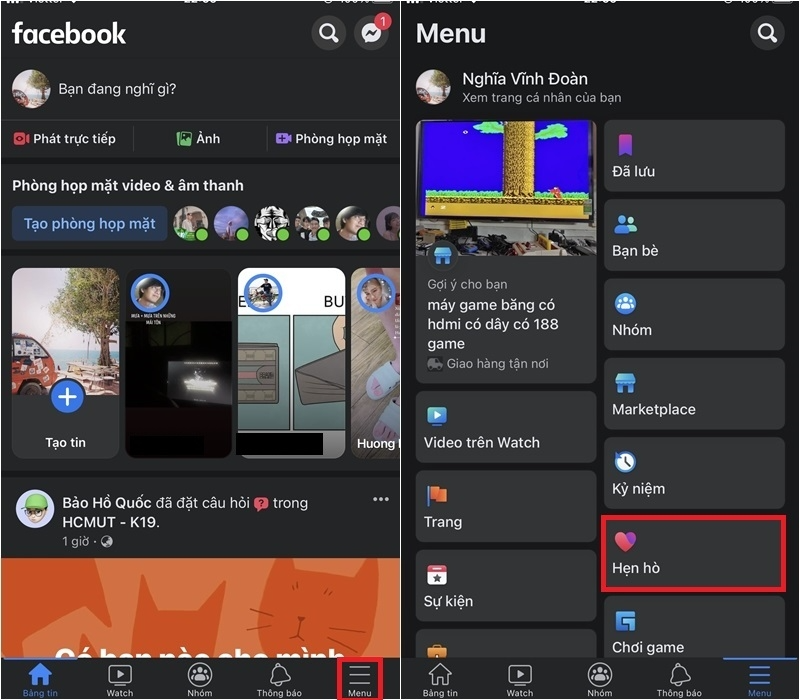Screen dimensions: 800x700
Task: Tap your profile picture beside the post field
Action: tap(32, 89)
